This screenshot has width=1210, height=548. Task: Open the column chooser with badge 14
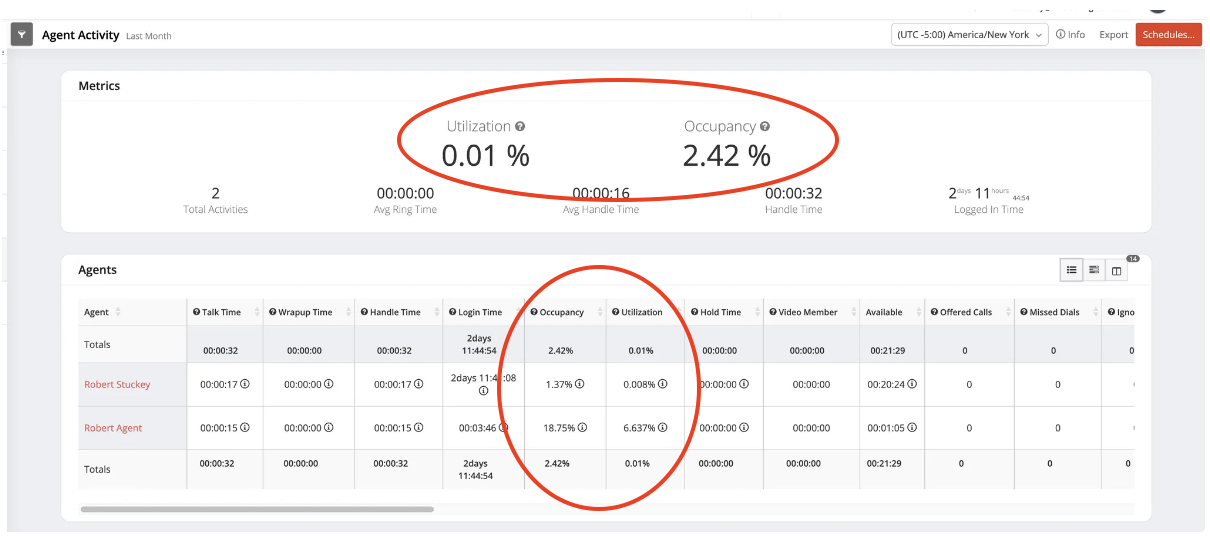tap(1117, 271)
